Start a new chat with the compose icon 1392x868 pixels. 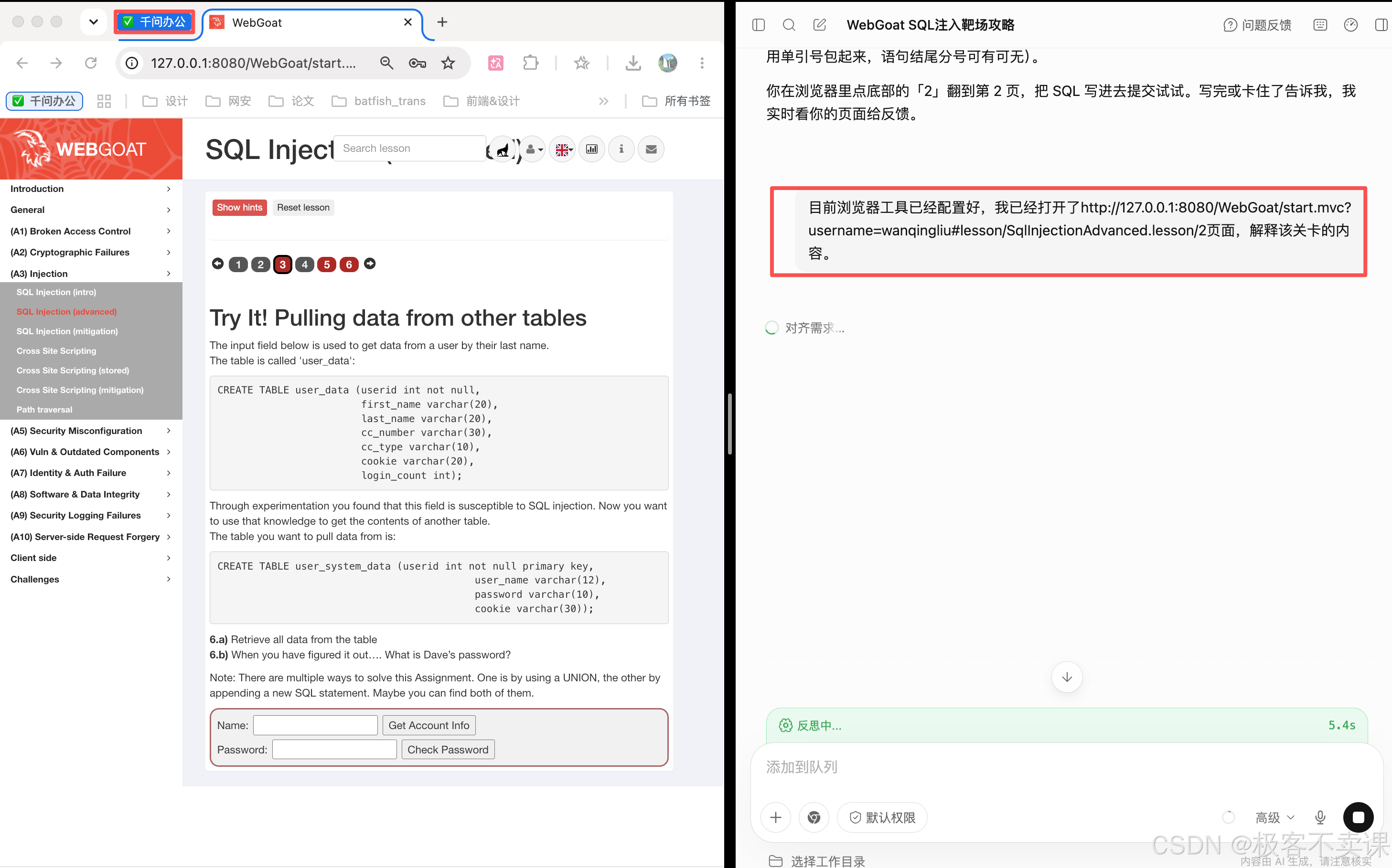click(x=819, y=25)
